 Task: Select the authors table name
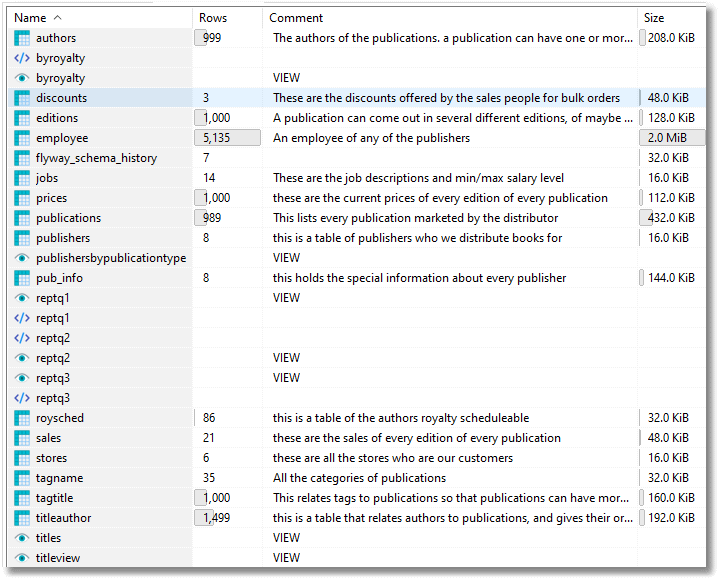[56, 38]
